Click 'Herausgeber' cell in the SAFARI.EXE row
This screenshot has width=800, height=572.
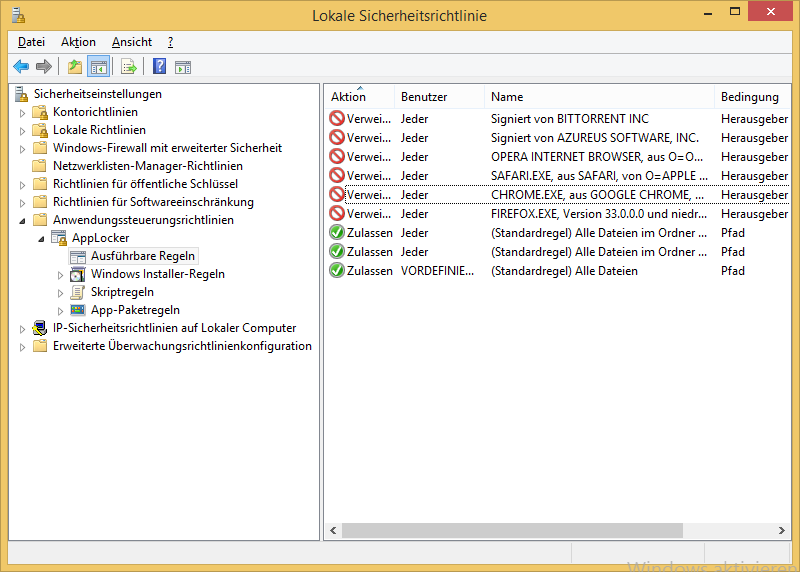point(754,176)
